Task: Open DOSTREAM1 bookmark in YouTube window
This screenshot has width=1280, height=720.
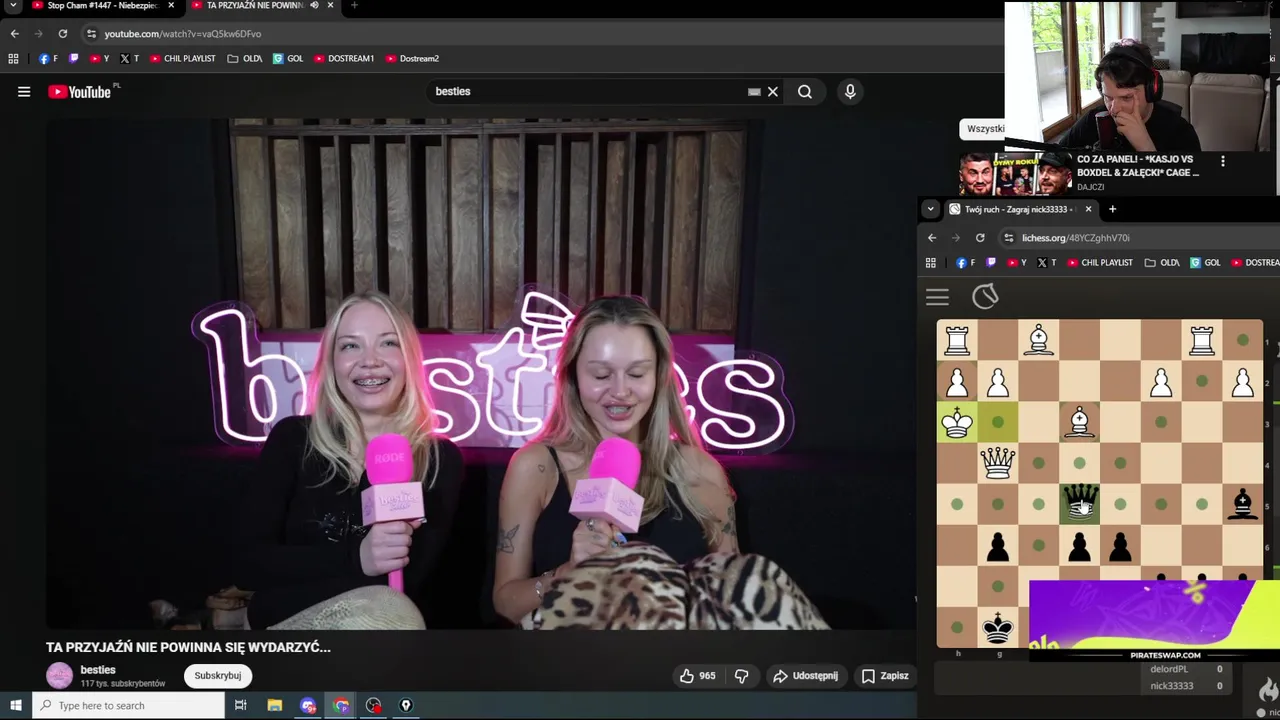Action: click(343, 59)
